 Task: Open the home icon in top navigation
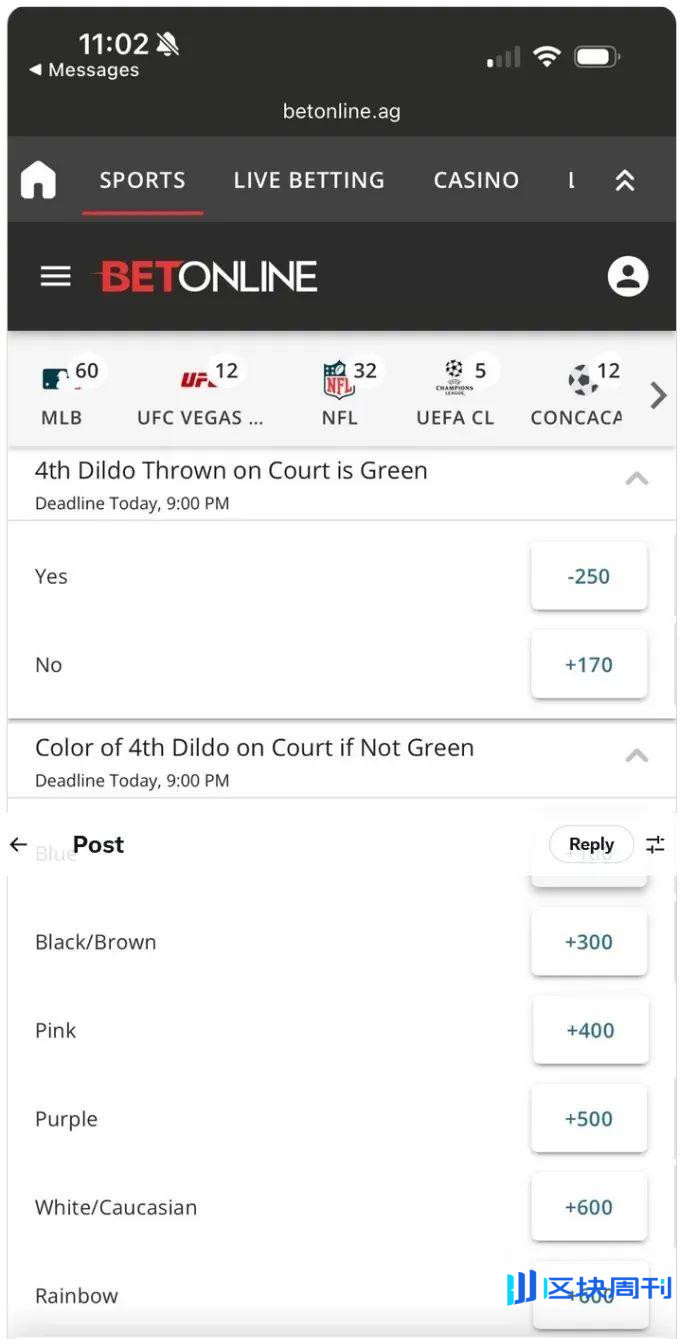point(38,180)
